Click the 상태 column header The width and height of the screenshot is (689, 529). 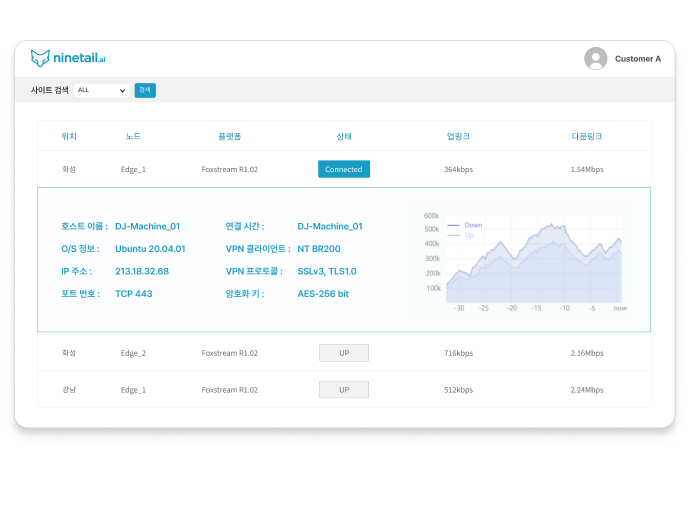pos(344,136)
